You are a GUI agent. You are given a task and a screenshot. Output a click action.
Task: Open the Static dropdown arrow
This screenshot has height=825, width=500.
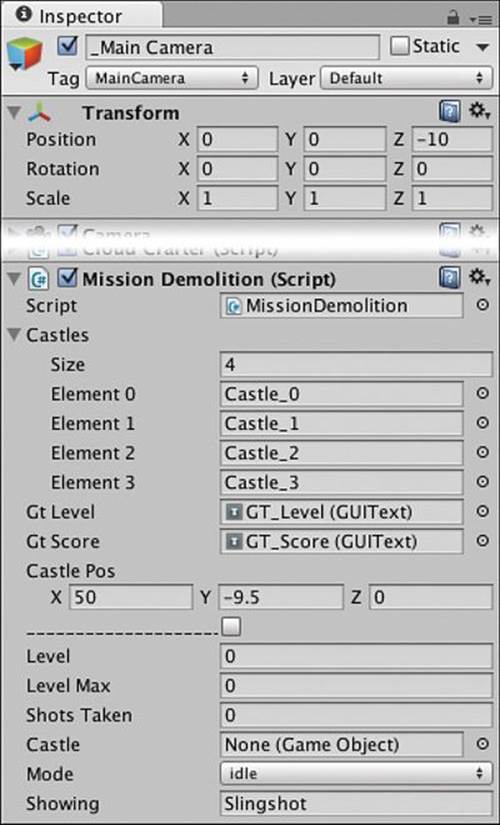(482, 47)
